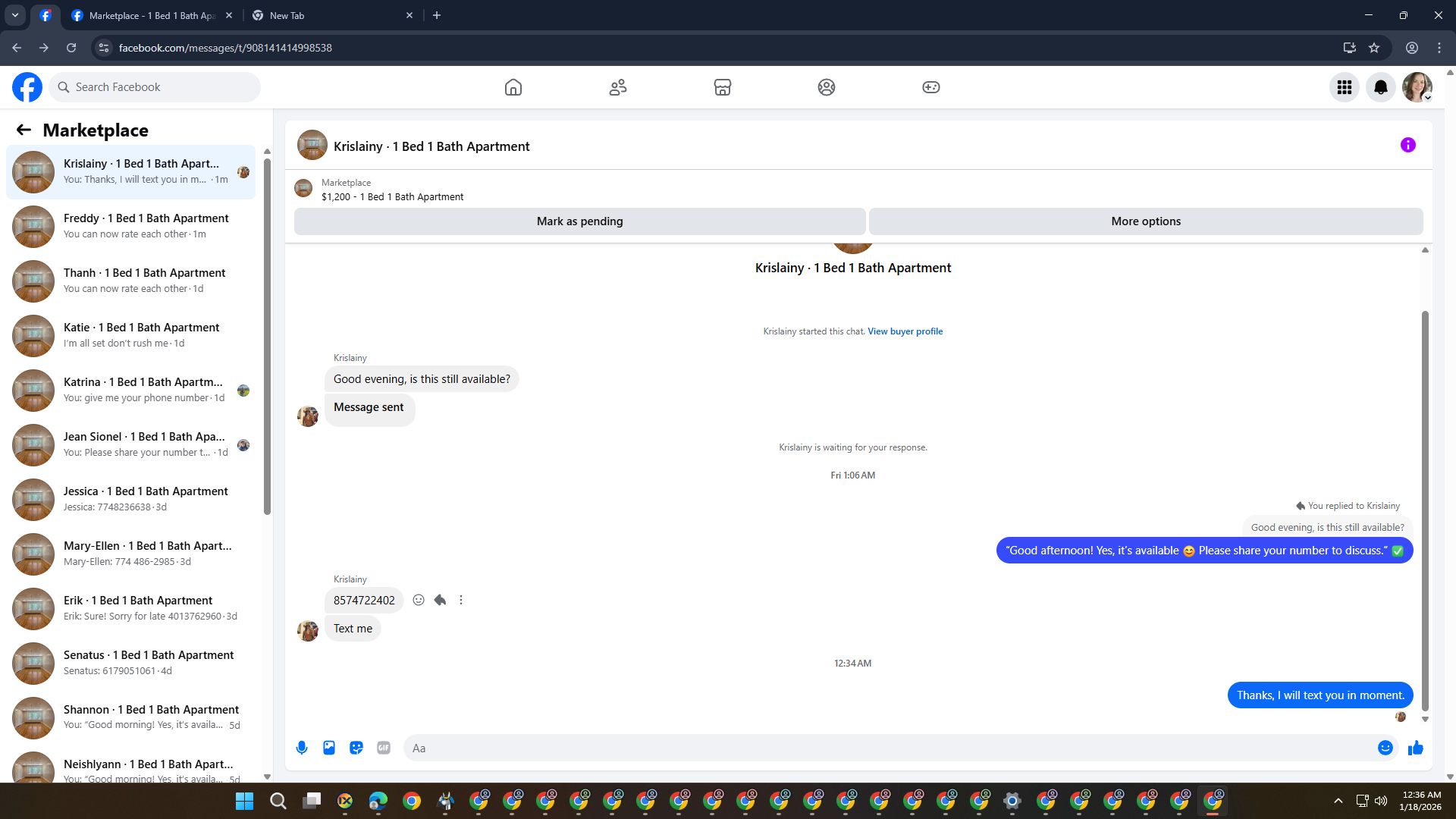Open View buyer profile link
The height and width of the screenshot is (819, 1456).
coord(905,331)
